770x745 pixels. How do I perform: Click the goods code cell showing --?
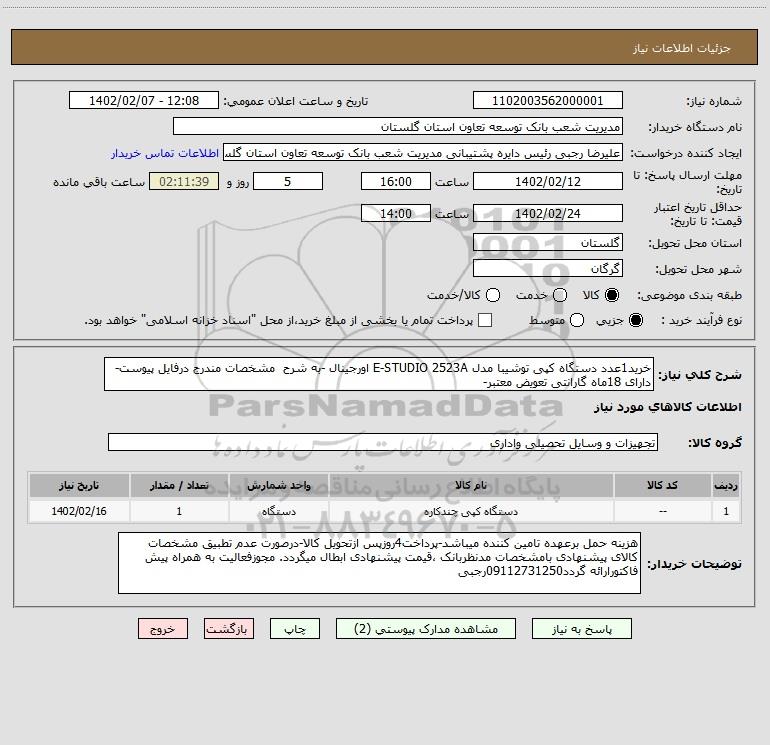tap(662, 511)
